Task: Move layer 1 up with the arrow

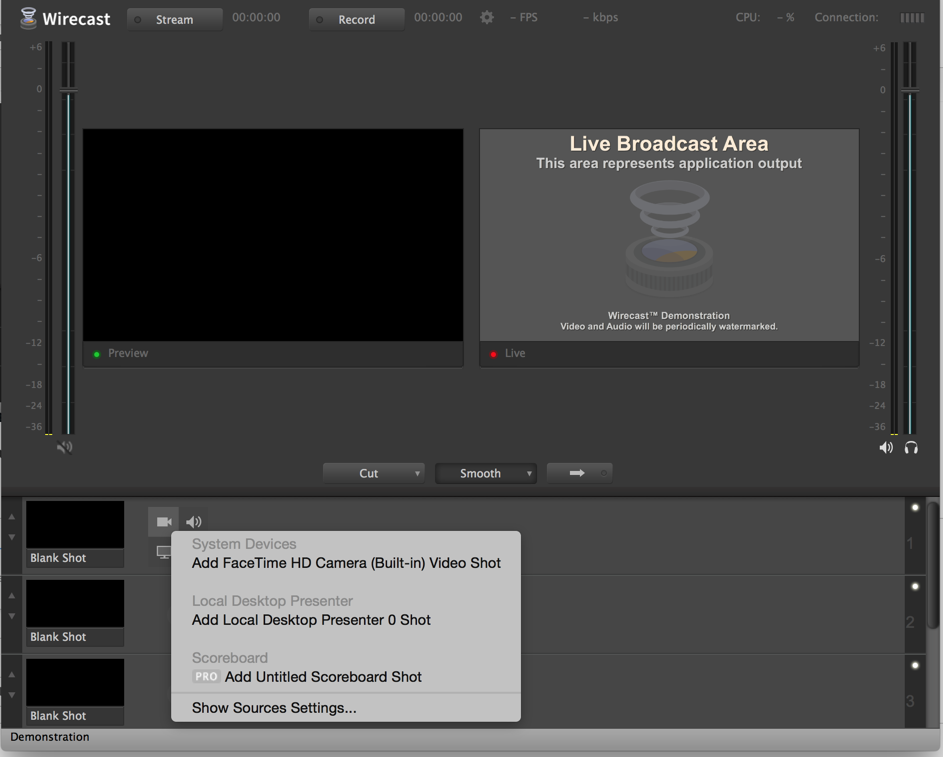Action: coord(11,516)
